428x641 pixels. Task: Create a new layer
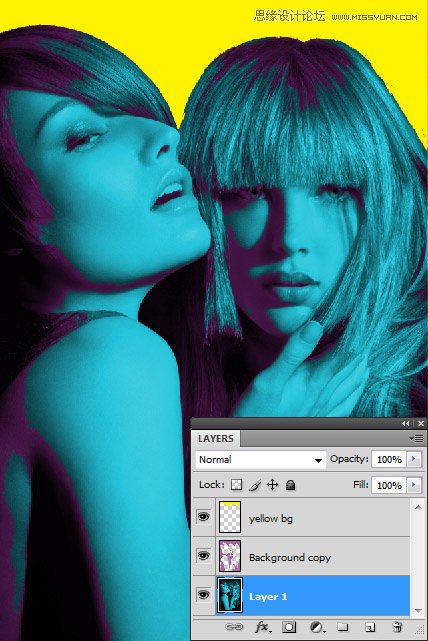click(370, 627)
